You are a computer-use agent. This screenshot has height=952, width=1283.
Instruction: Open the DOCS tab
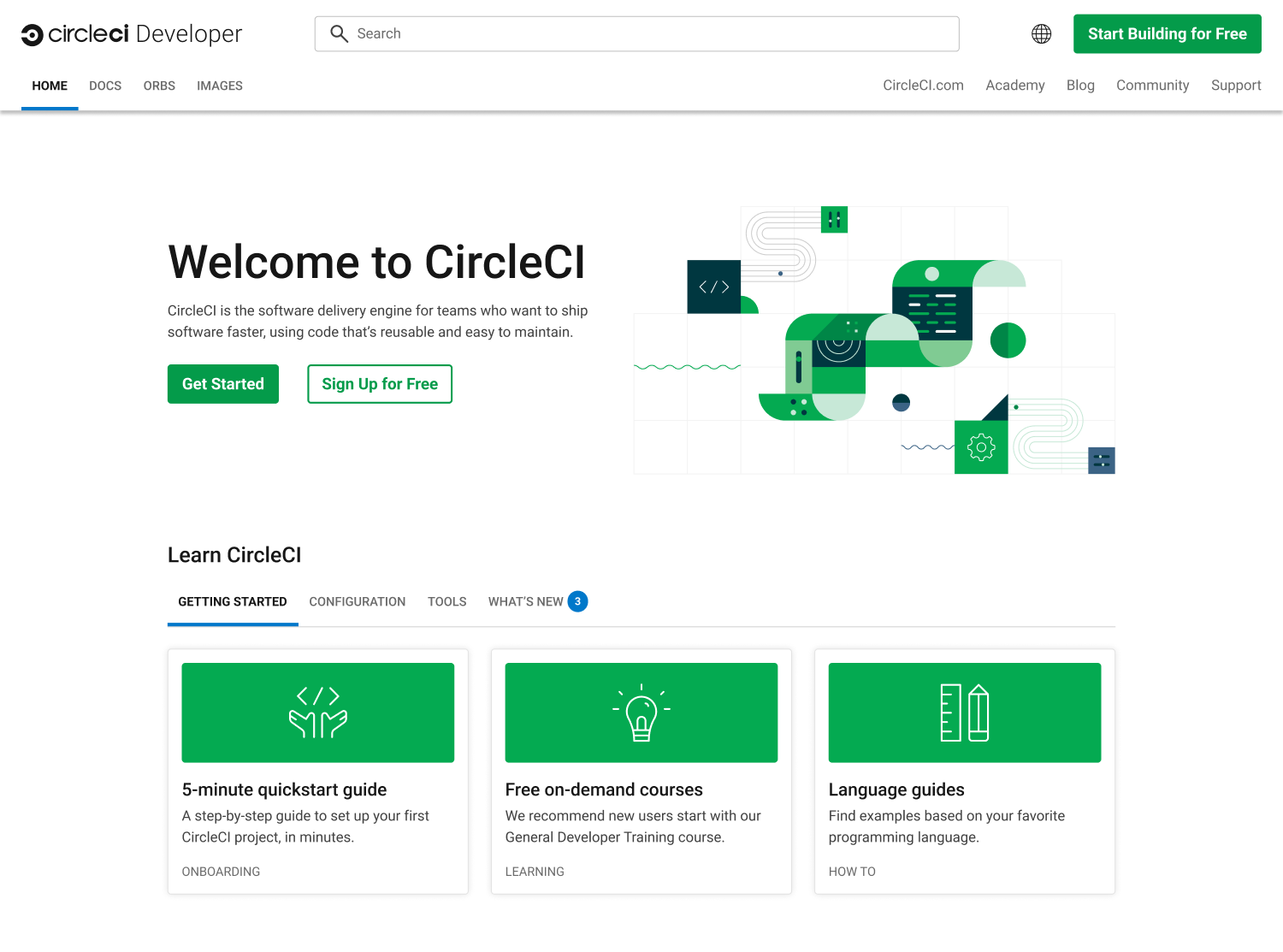point(105,86)
